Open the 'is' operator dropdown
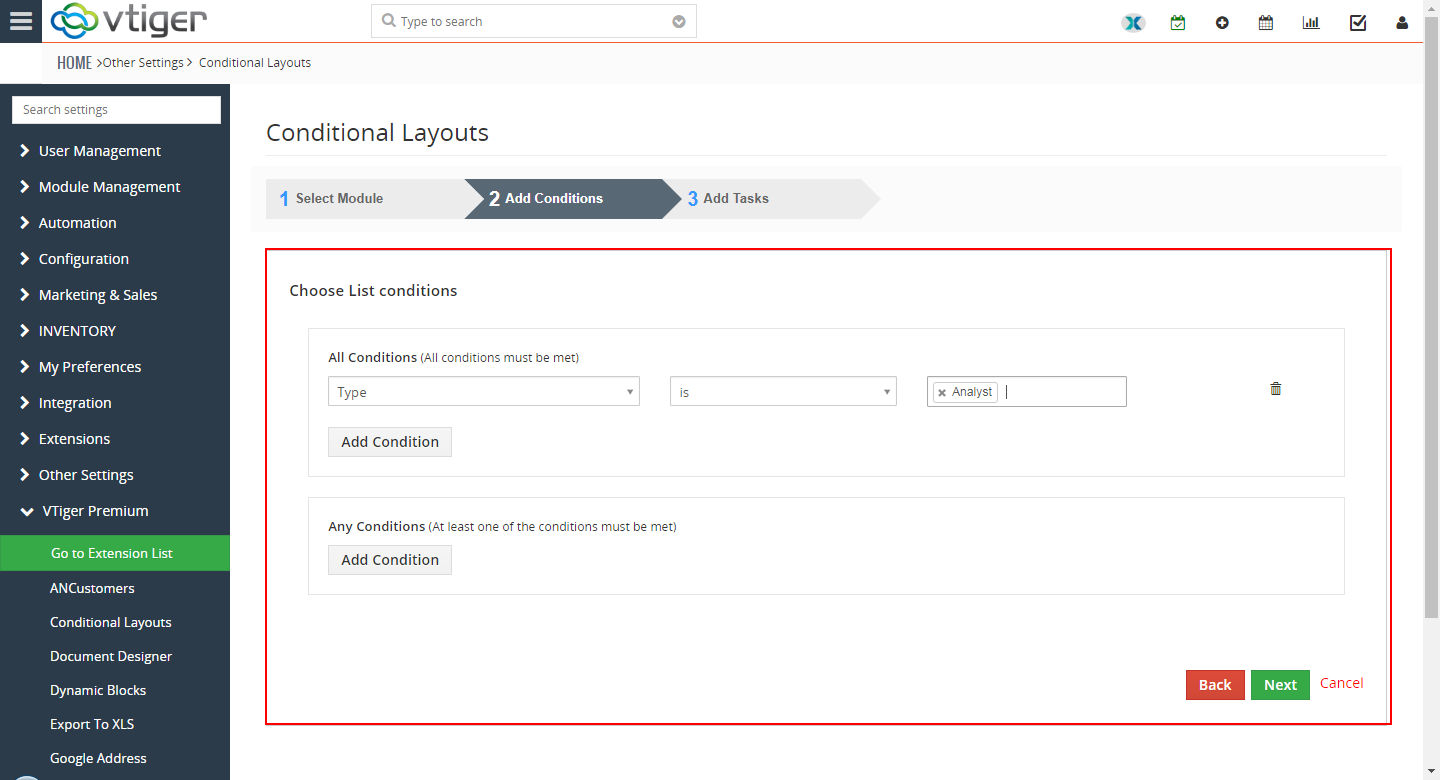 pyautogui.click(x=783, y=391)
